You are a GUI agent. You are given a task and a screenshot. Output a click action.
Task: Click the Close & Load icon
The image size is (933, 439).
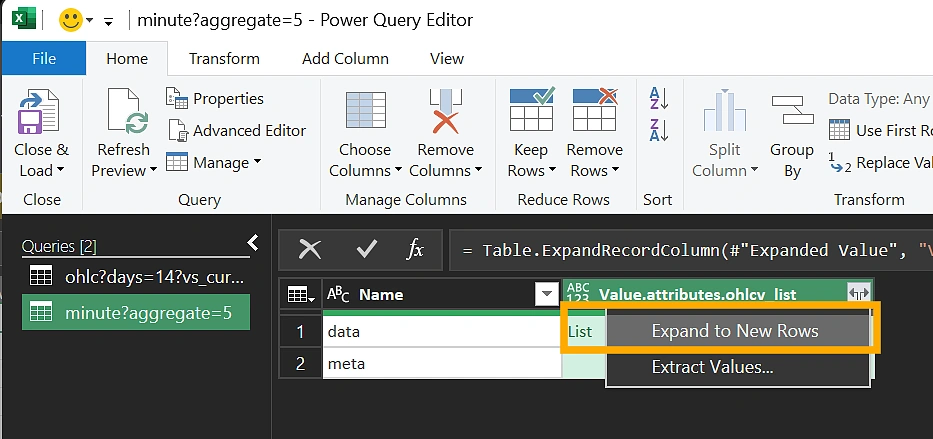40,112
